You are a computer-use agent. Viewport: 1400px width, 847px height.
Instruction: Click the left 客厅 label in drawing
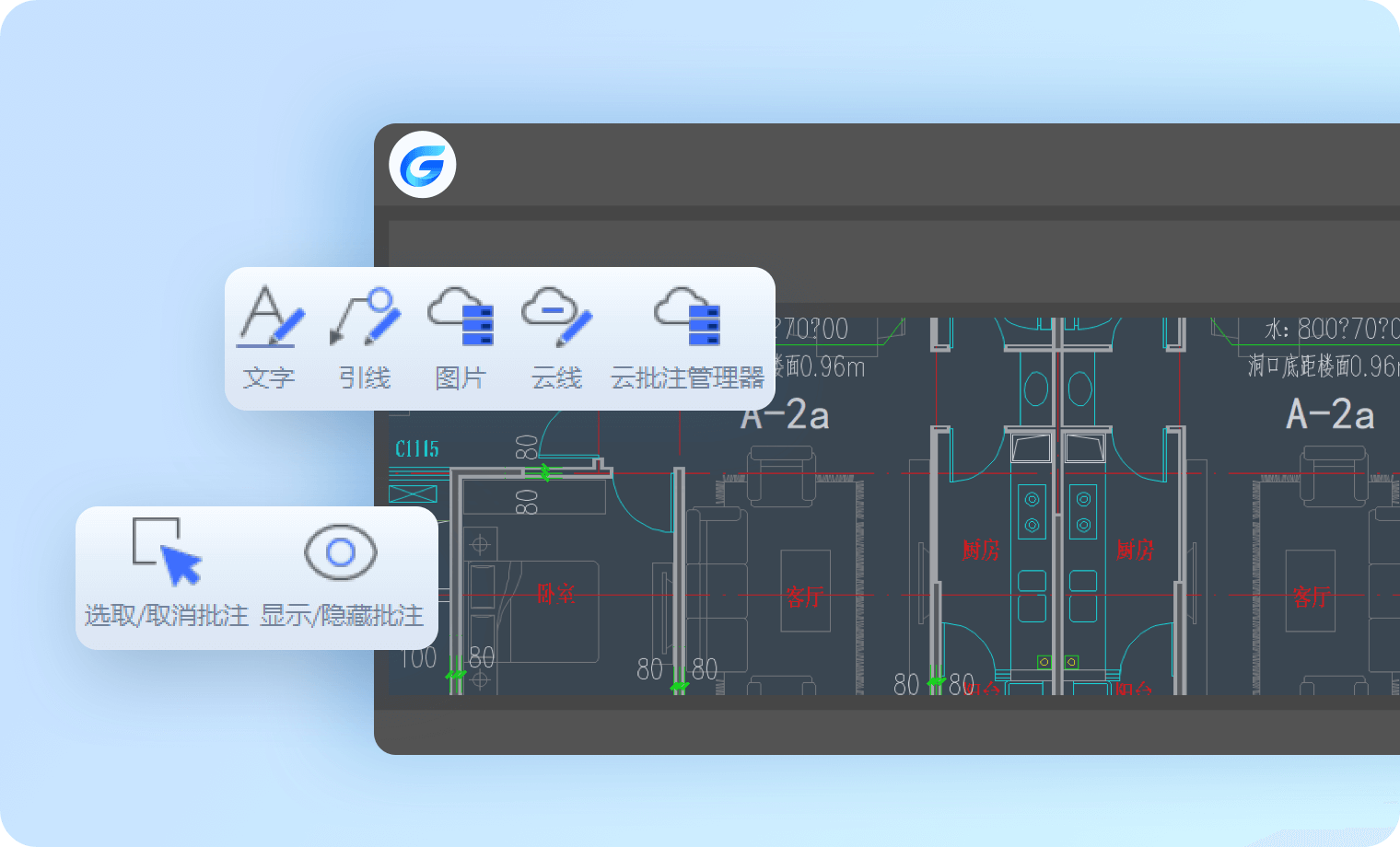click(804, 597)
